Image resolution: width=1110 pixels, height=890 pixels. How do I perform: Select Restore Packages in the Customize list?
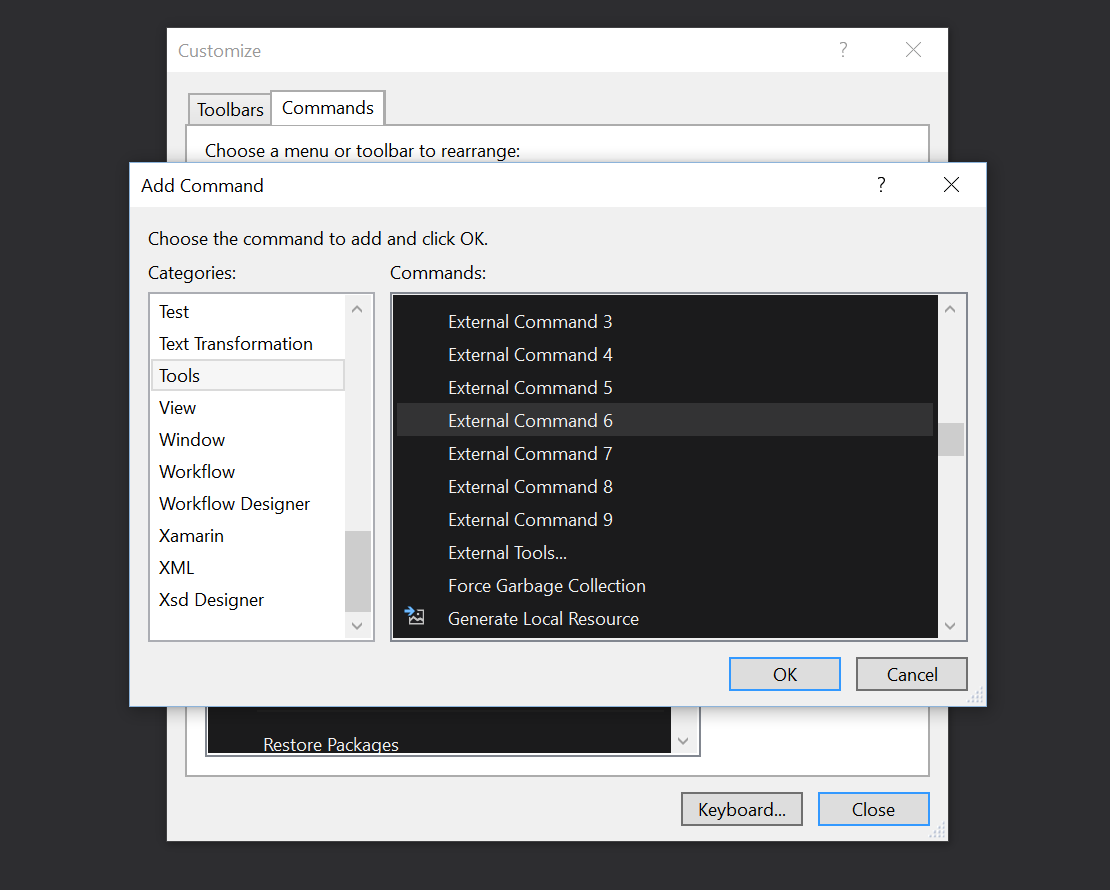tap(331, 745)
